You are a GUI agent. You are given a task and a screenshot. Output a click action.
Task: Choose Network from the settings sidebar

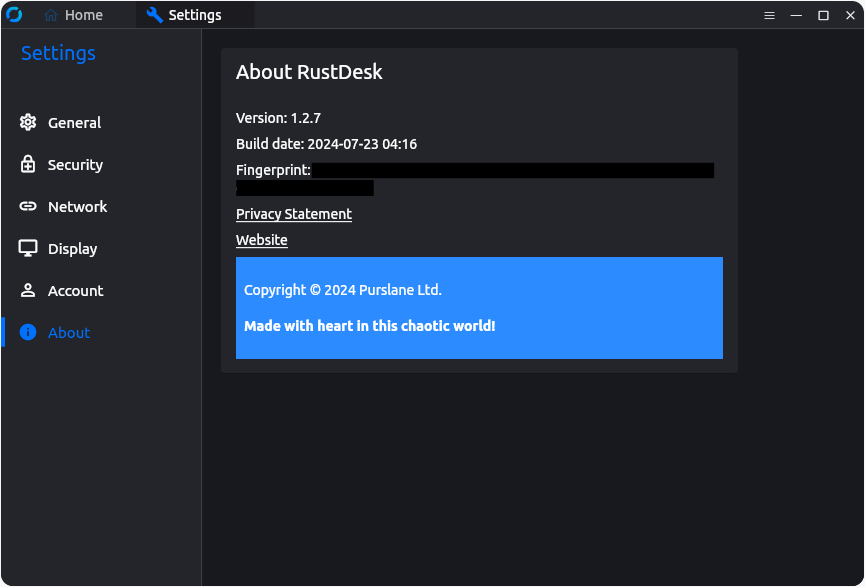[x=78, y=206]
